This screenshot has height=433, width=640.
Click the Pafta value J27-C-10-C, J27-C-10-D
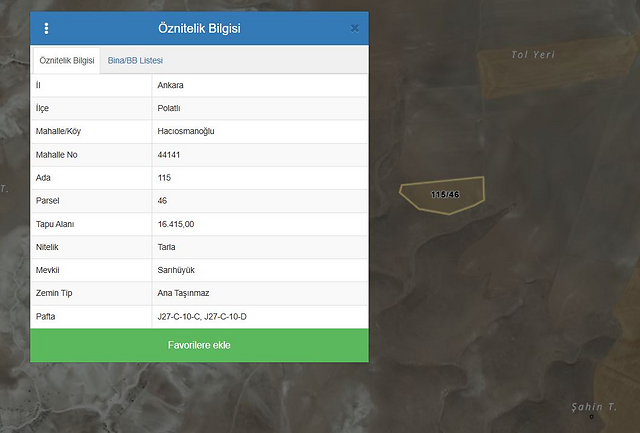[x=202, y=316]
